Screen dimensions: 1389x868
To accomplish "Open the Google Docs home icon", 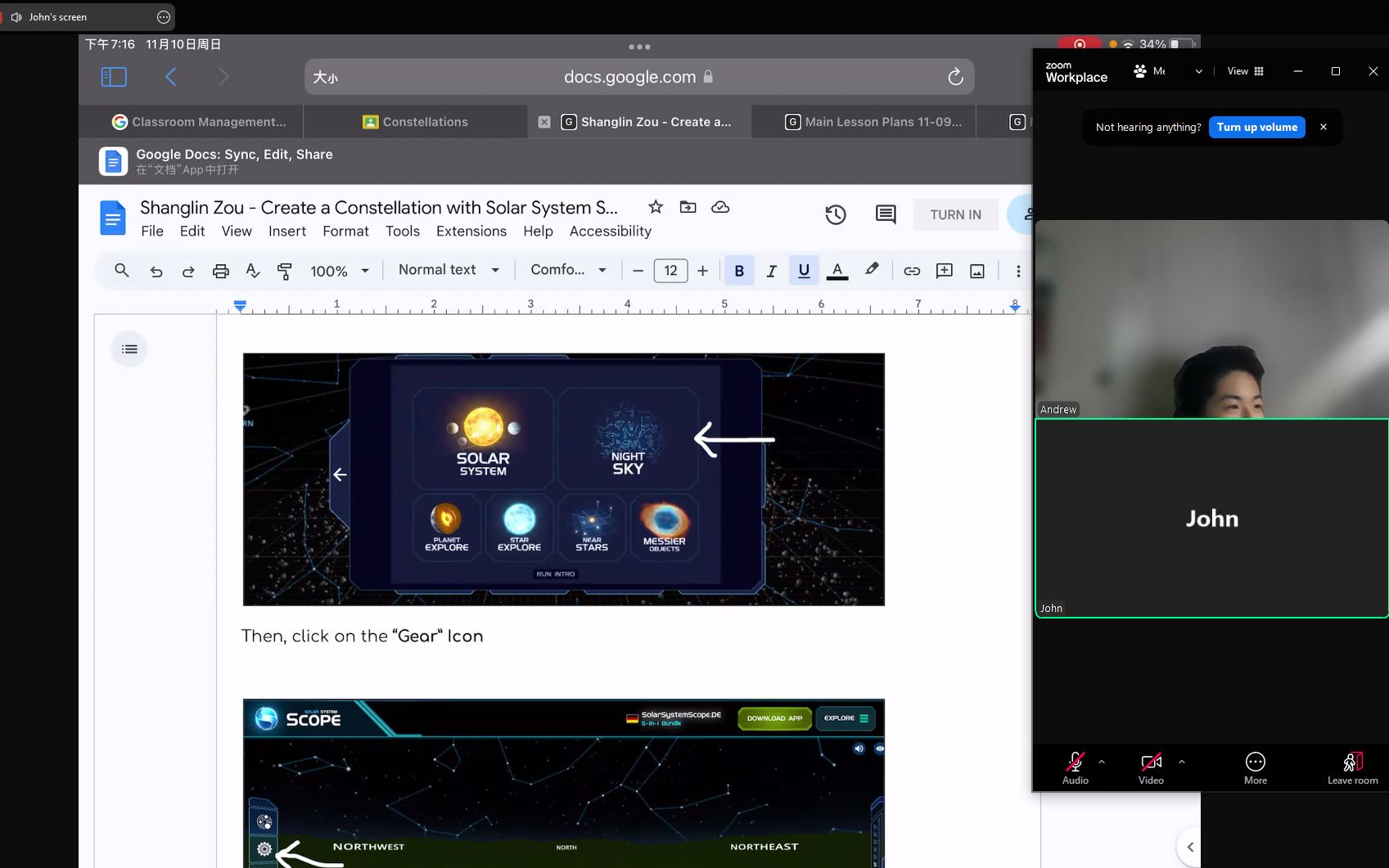I will [113, 218].
